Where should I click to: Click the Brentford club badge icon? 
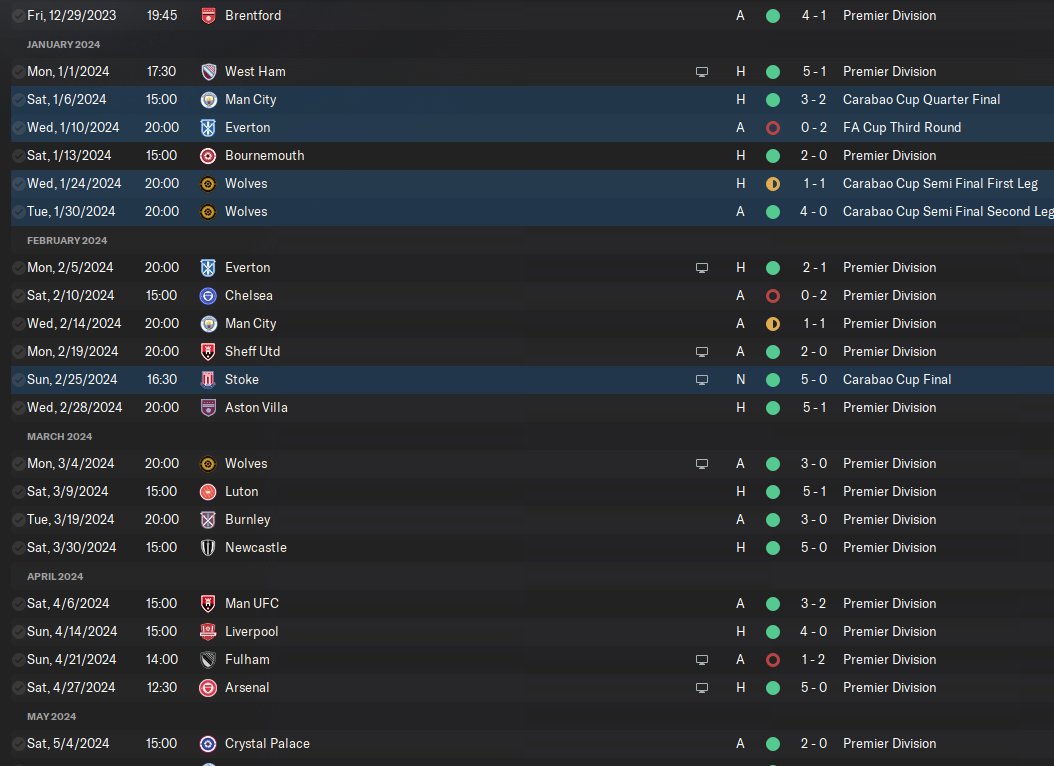[x=208, y=15]
